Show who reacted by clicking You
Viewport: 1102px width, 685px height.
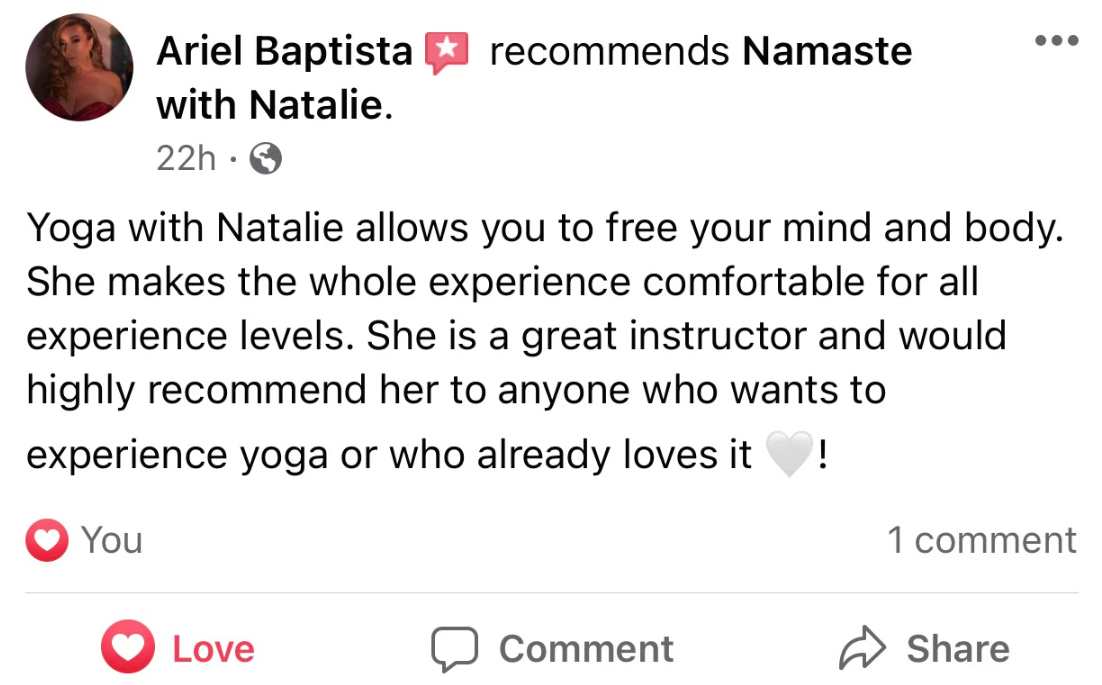click(x=112, y=541)
